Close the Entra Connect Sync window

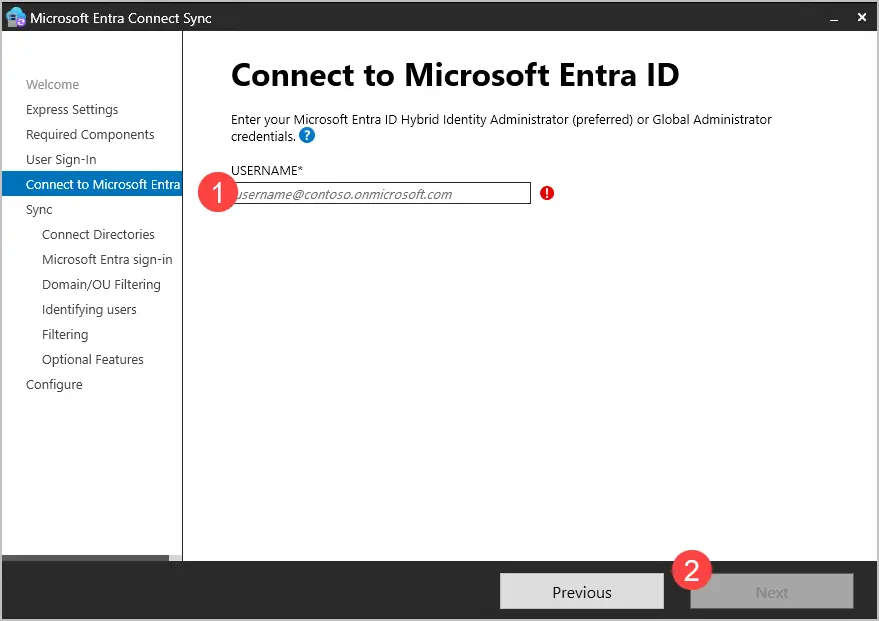point(862,17)
